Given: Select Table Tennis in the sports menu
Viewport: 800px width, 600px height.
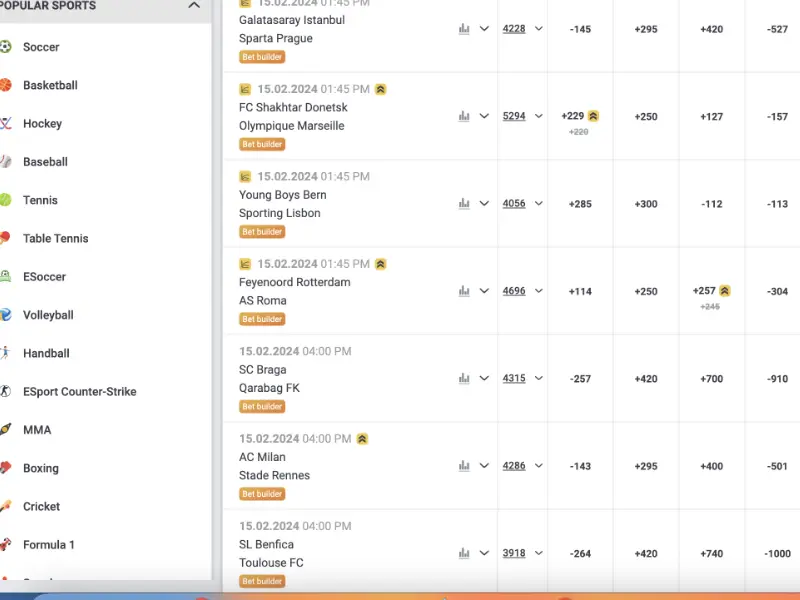Looking at the screenshot, I should point(56,238).
